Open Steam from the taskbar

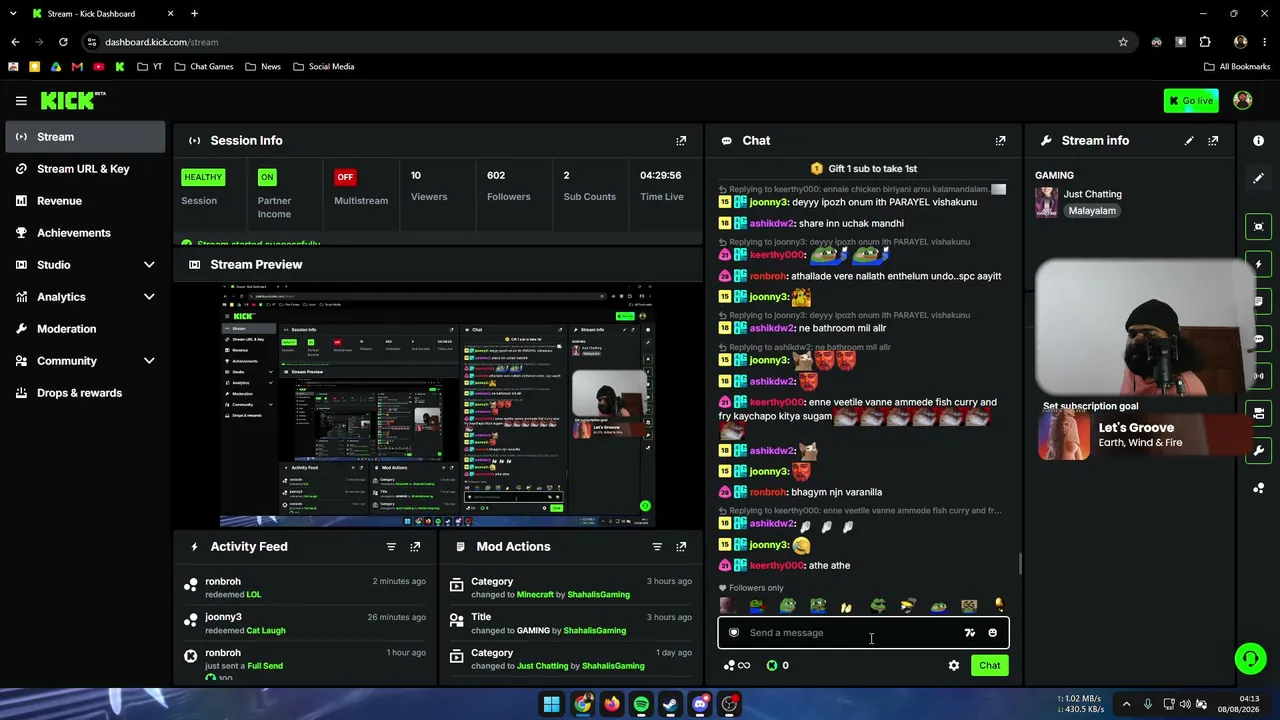[x=670, y=704]
